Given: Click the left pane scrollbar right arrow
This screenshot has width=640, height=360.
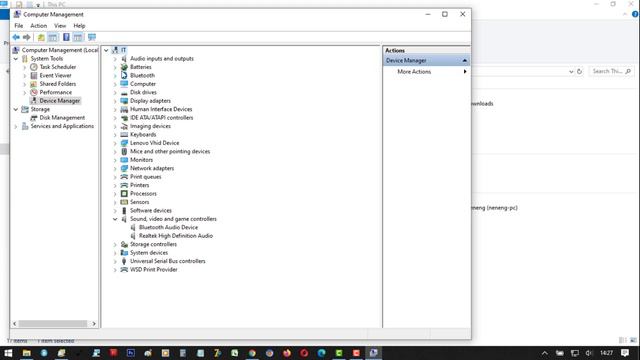Looking at the screenshot, I should (94, 324).
